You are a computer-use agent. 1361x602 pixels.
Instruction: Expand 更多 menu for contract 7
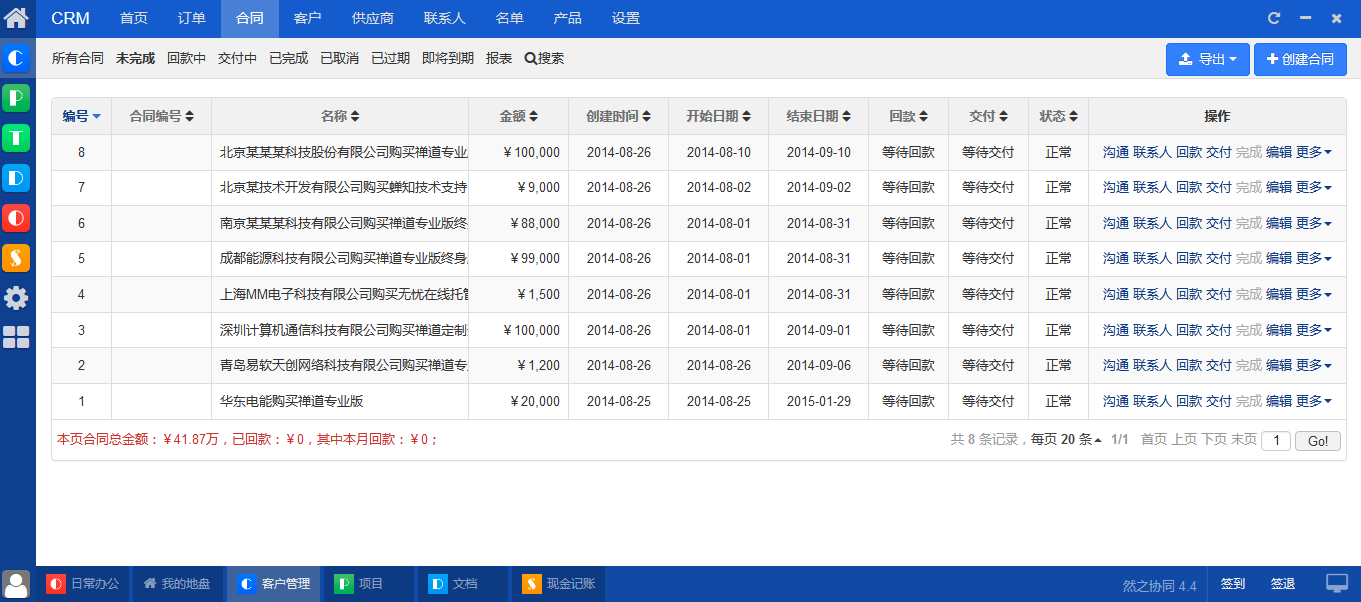point(1314,187)
